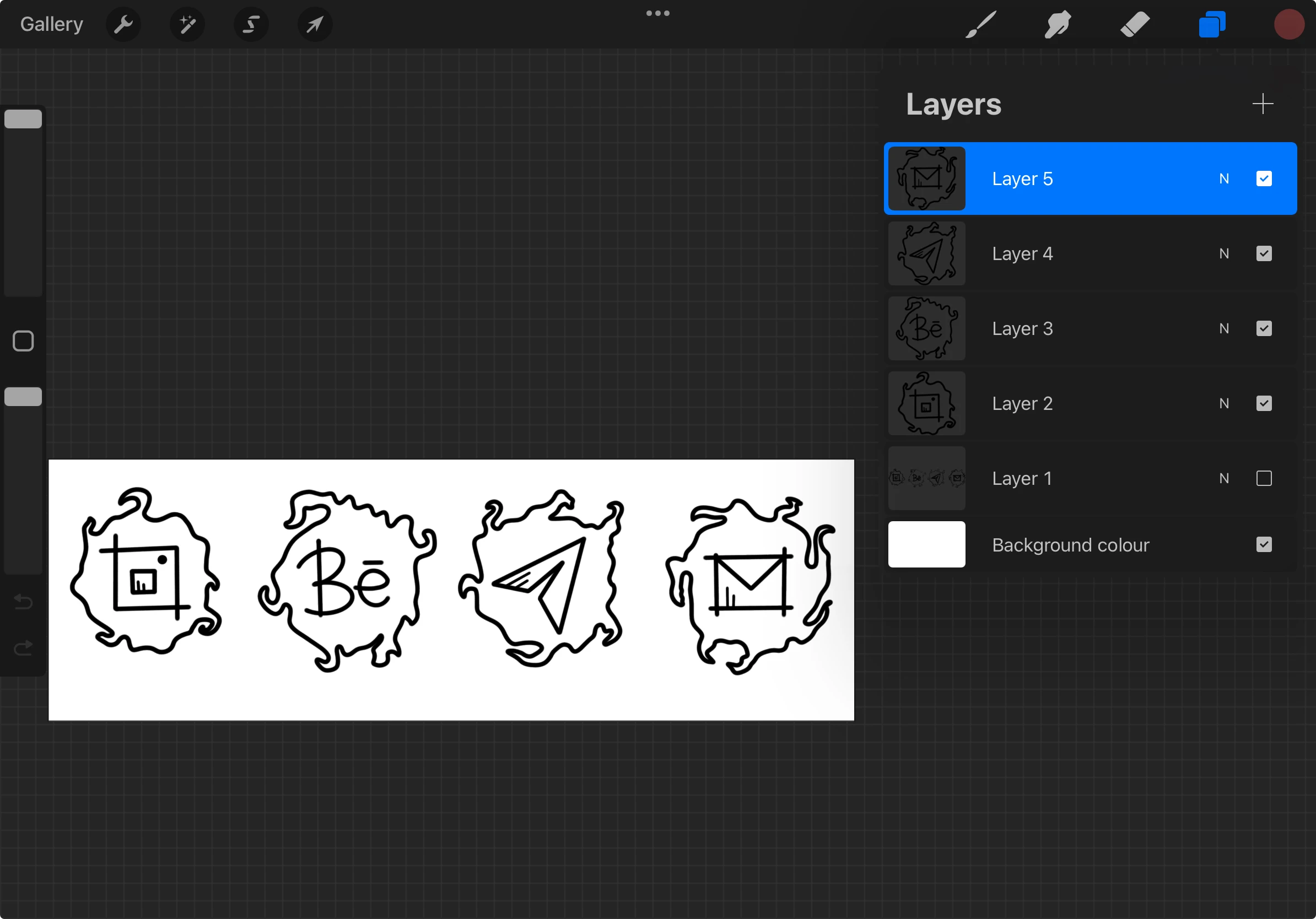Tap the selected Layer 5 row name
1316x919 pixels.
coord(1022,179)
